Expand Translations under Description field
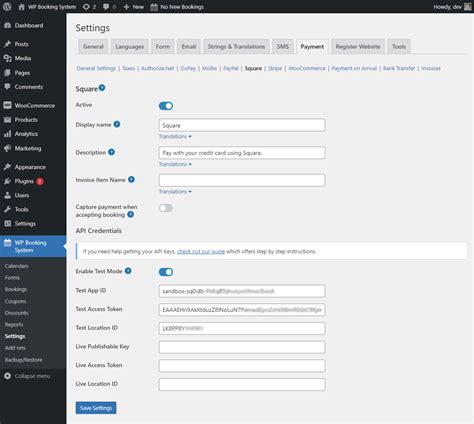The height and width of the screenshot is (424, 474). [x=175, y=164]
